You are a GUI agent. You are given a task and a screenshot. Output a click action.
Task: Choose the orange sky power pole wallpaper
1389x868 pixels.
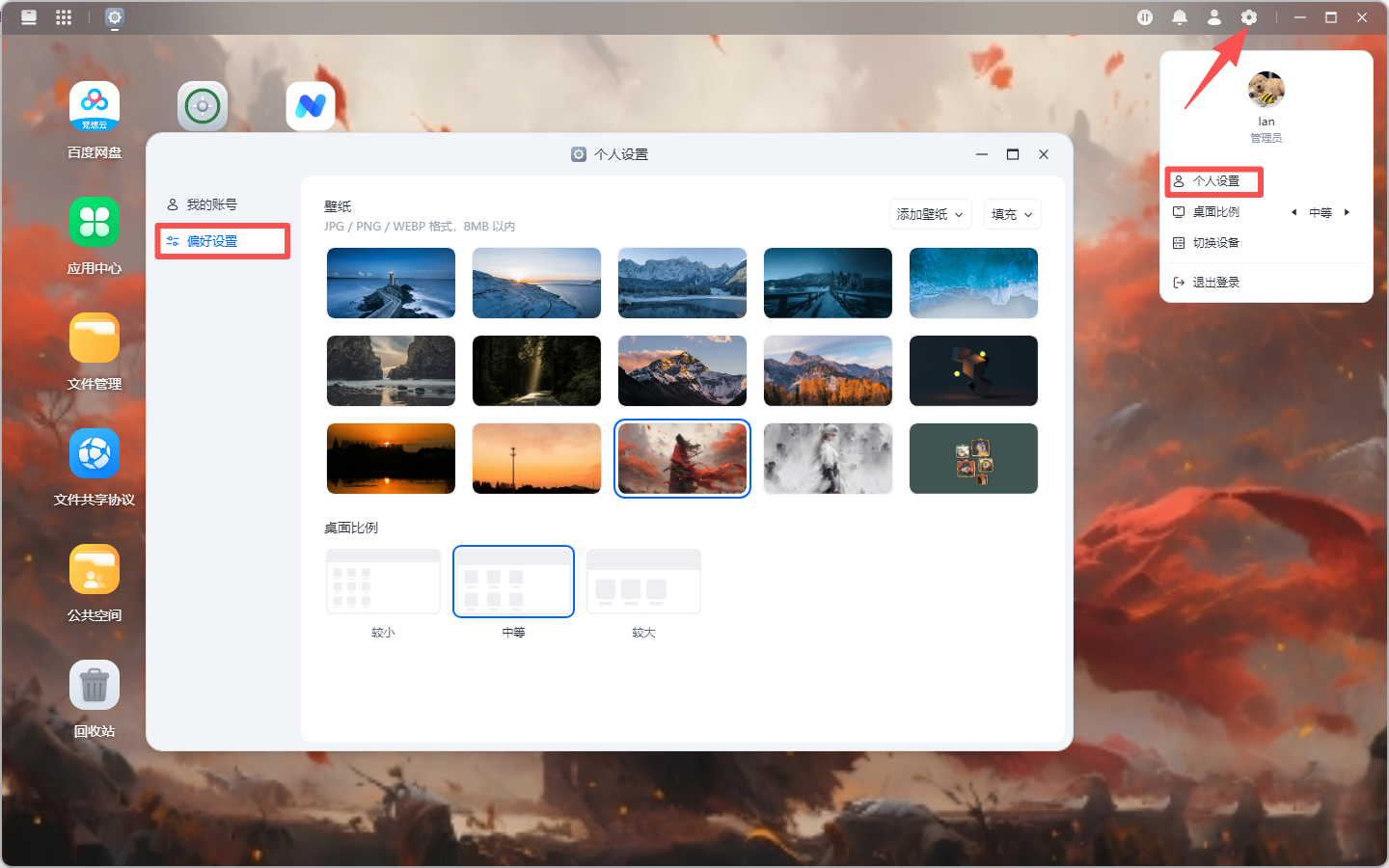536,458
